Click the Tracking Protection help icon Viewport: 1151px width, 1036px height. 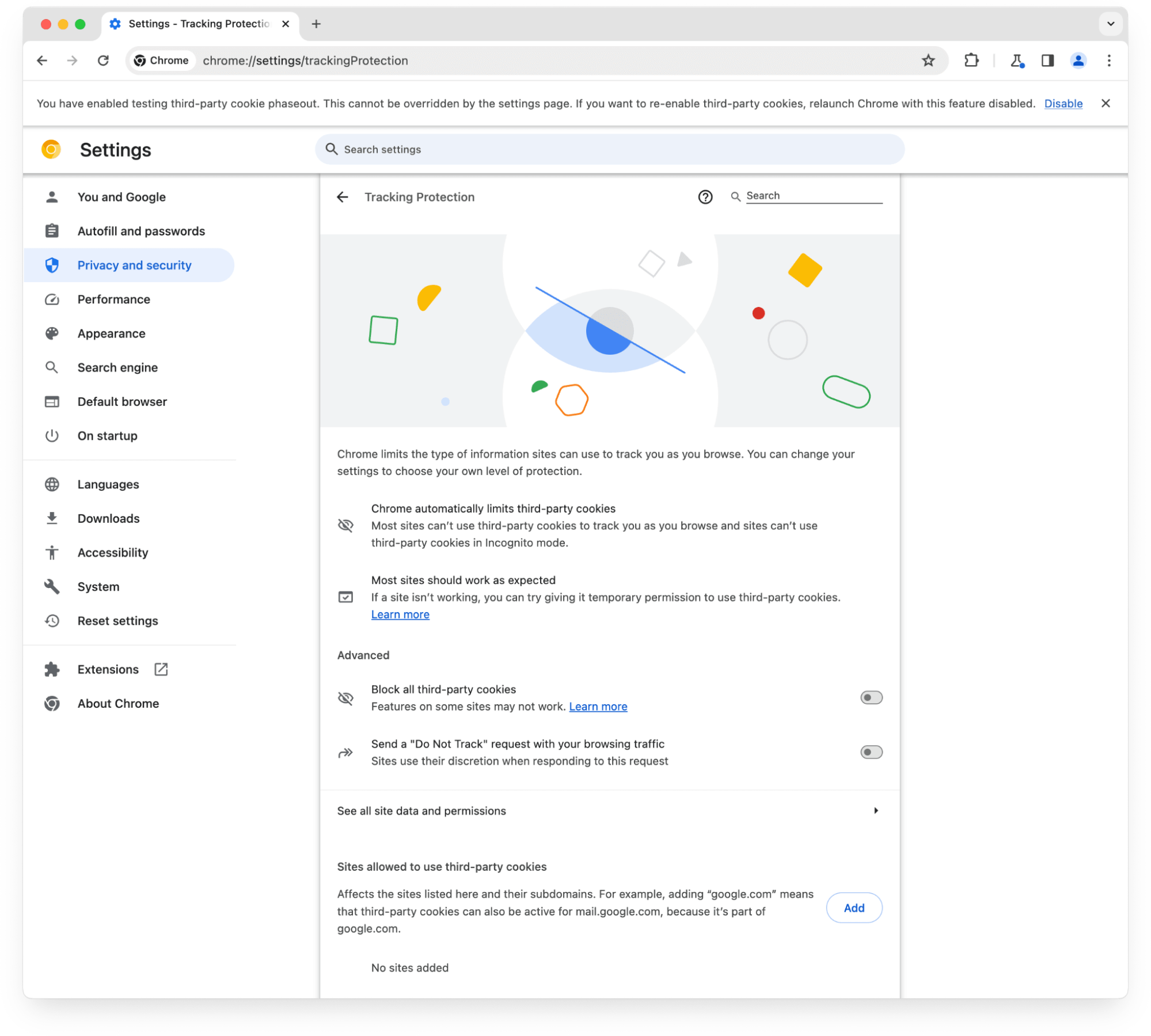pyautogui.click(x=706, y=197)
